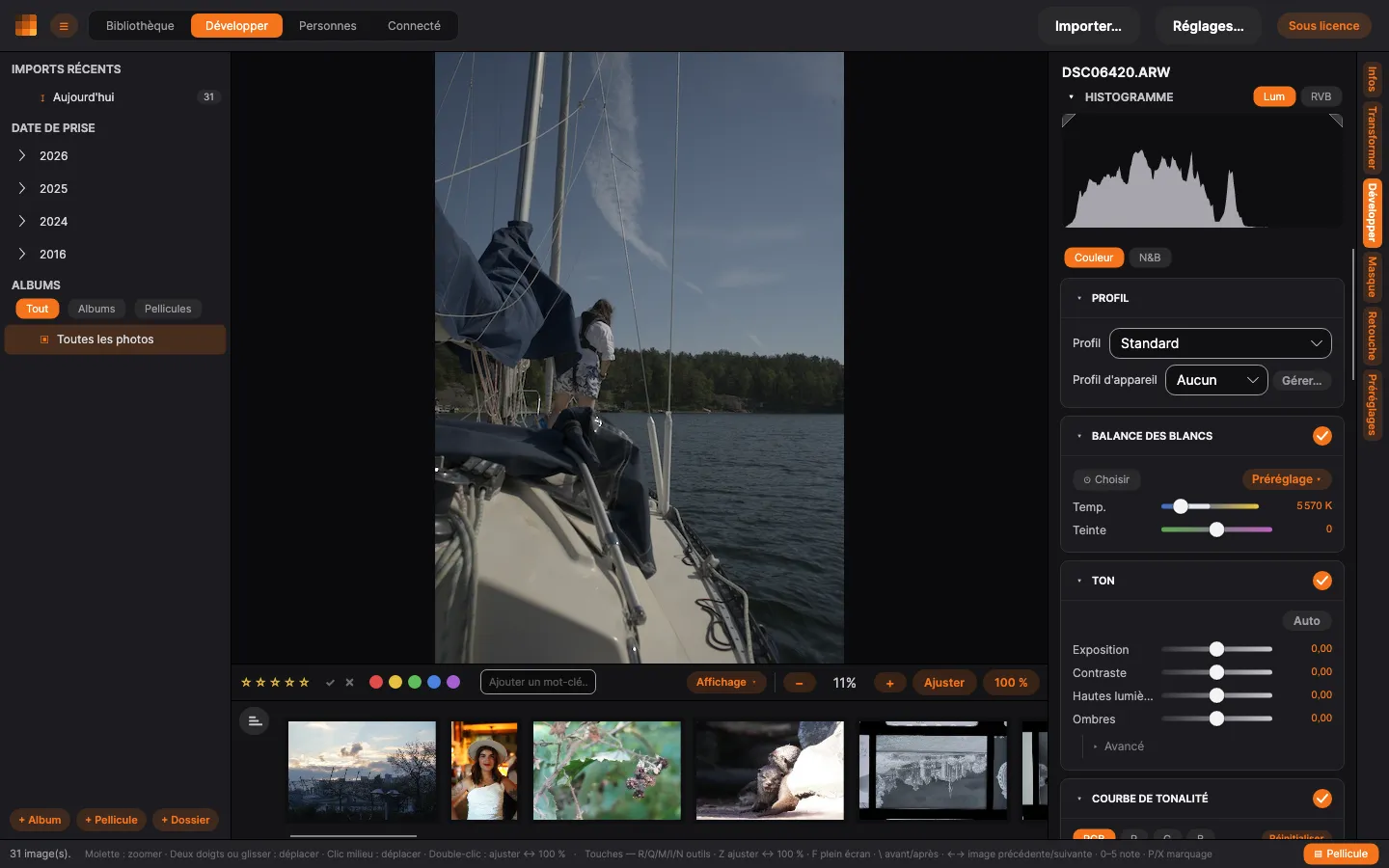Open the Profil d'appareil Aucun dropdown
The image size is (1389, 868).
coord(1216,380)
